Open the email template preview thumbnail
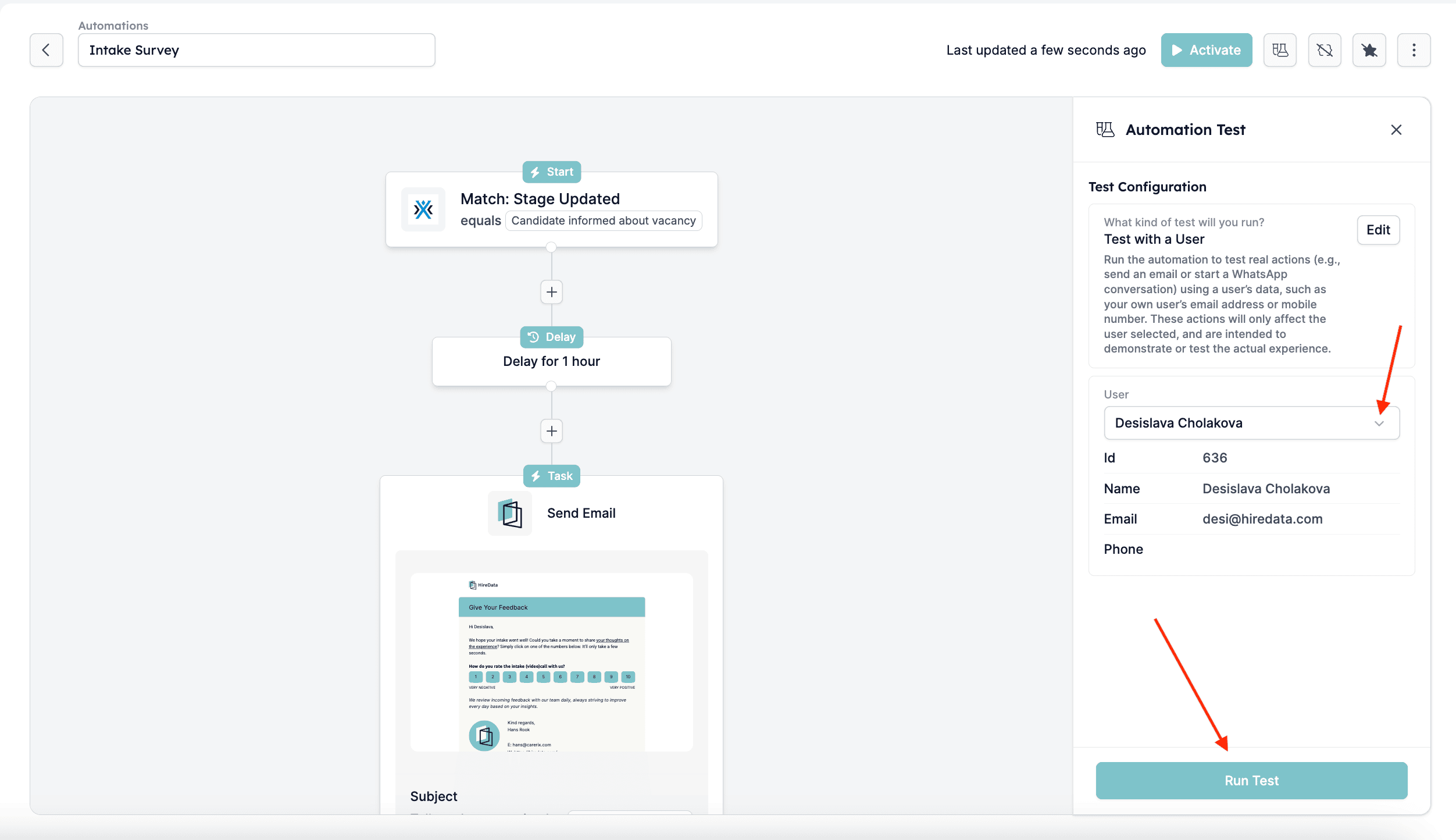 (x=551, y=662)
